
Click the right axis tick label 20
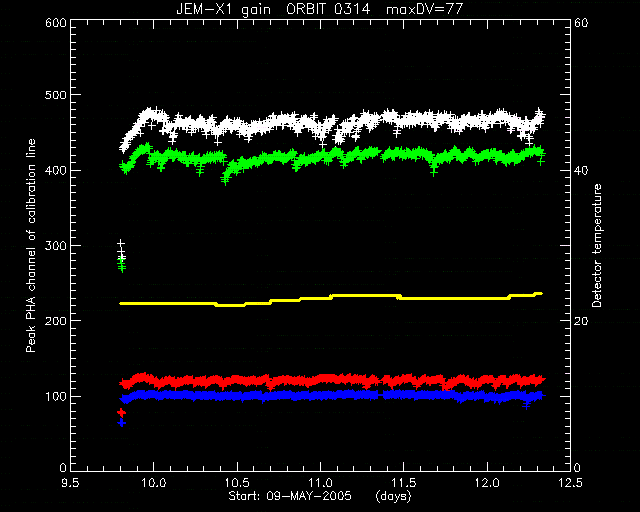pyautogui.click(x=581, y=321)
